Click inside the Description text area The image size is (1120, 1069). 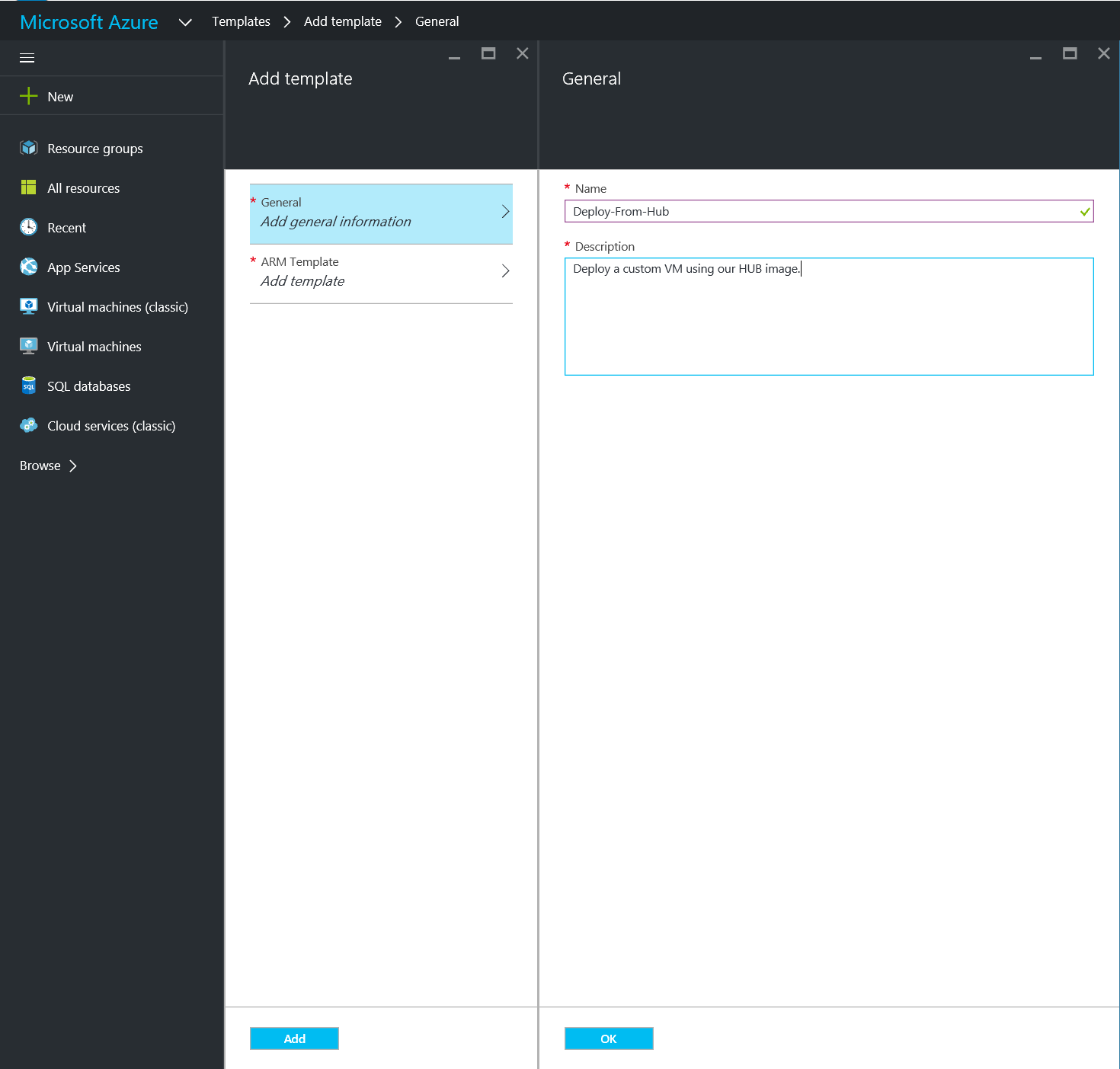(x=829, y=316)
